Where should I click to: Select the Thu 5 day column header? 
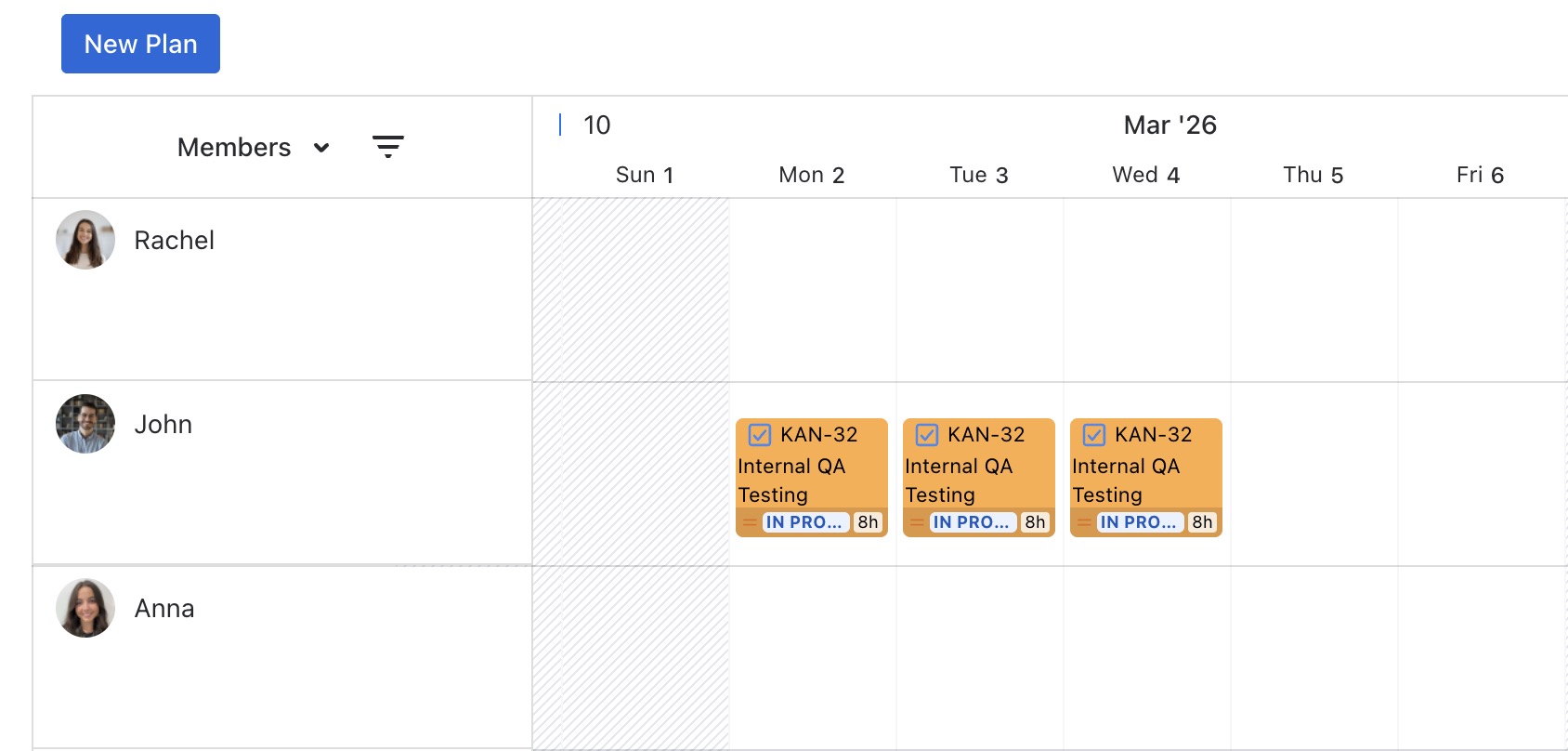[x=1313, y=175]
